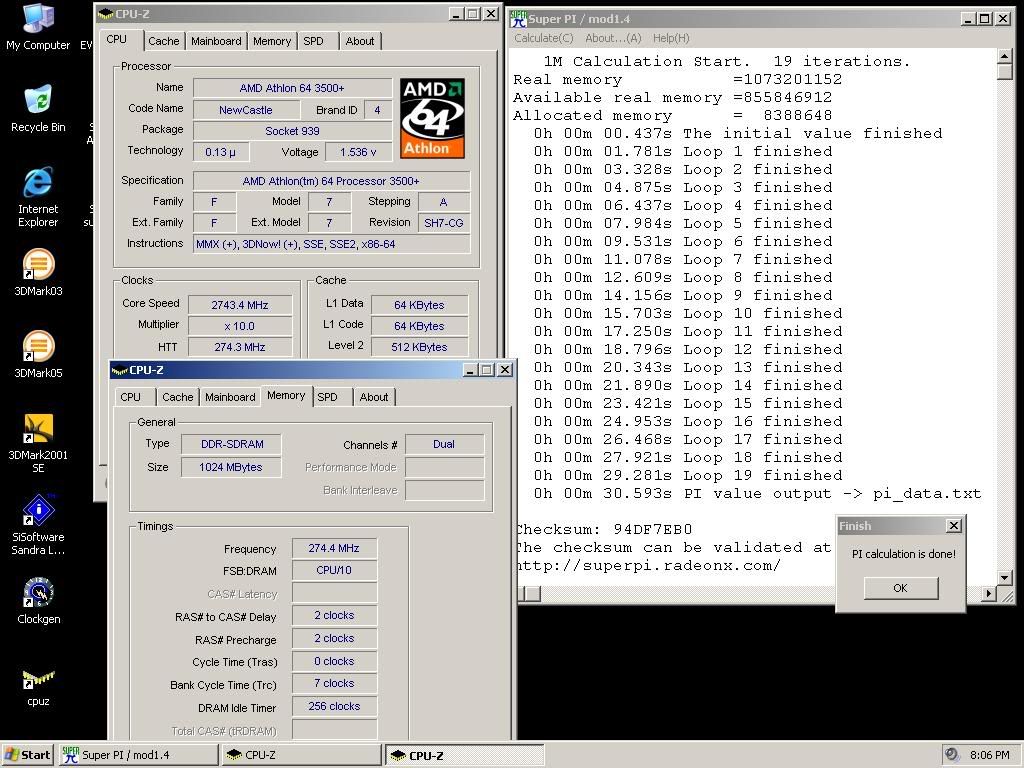1024x768 pixels.
Task: Click the Super PI title bar icon
Action: click(519, 19)
